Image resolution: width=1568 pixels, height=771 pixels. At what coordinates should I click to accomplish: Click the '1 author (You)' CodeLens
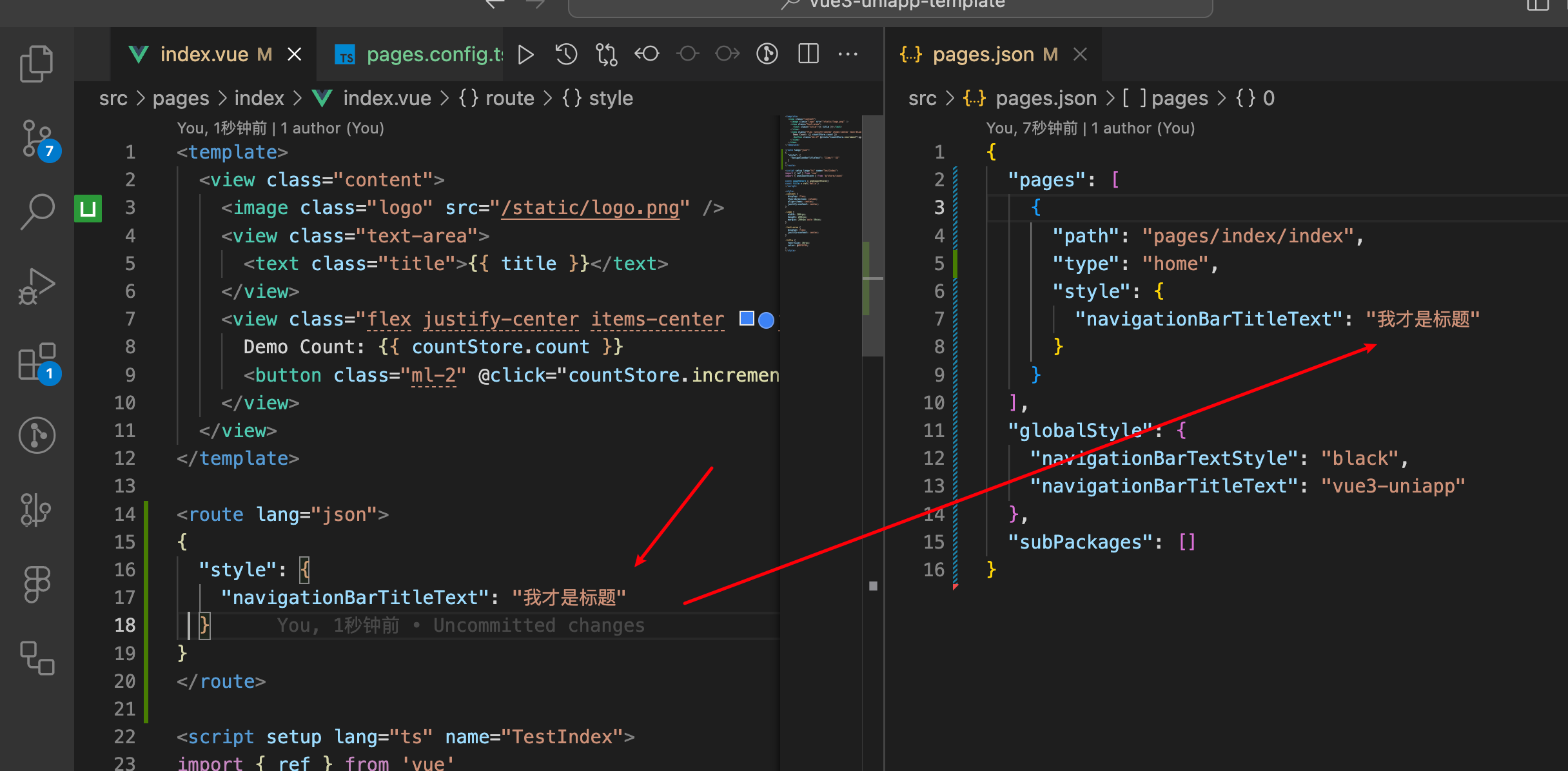[x=332, y=128]
